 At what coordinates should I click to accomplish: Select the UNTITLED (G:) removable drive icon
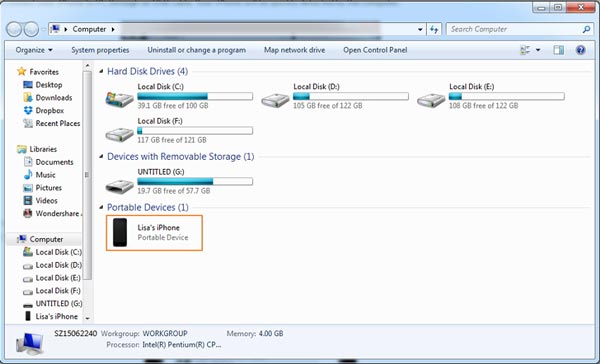(119, 186)
